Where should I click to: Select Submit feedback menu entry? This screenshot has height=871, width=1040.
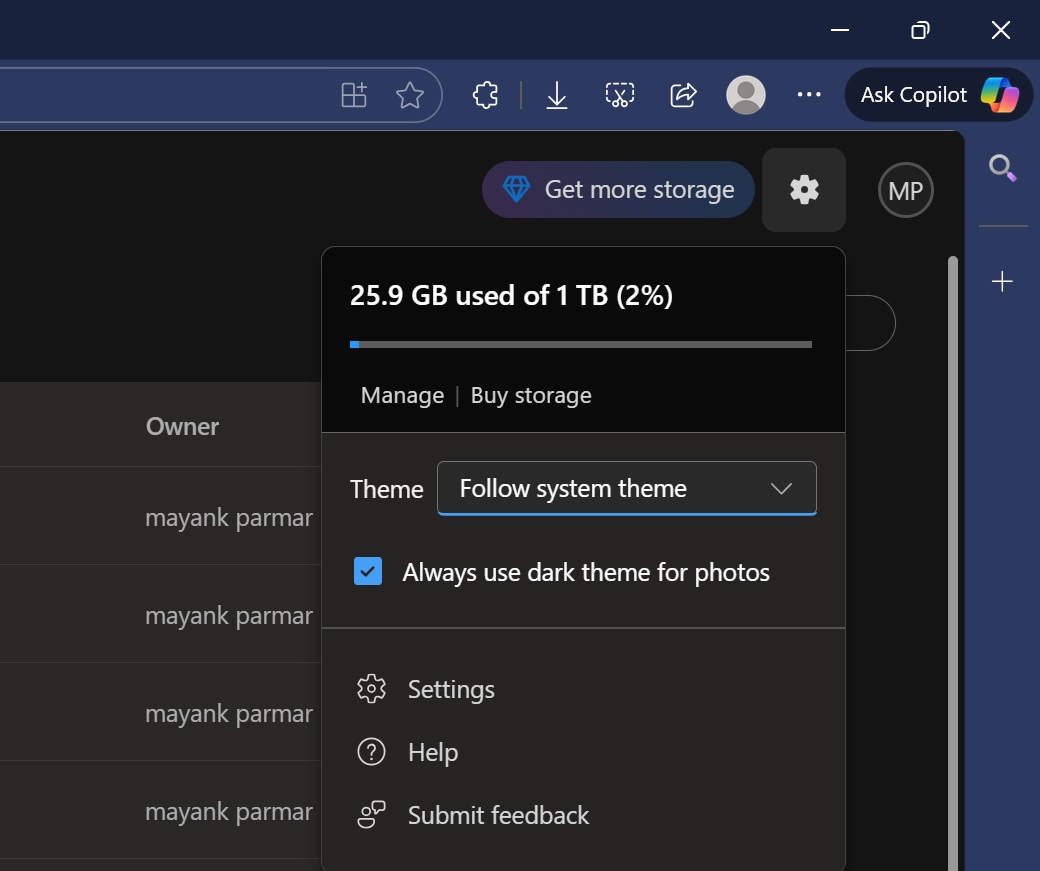pos(498,815)
